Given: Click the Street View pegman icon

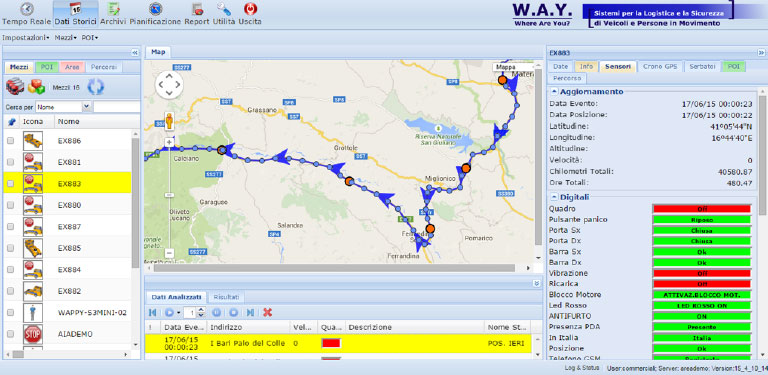Looking at the screenshot, I should 169,121.
